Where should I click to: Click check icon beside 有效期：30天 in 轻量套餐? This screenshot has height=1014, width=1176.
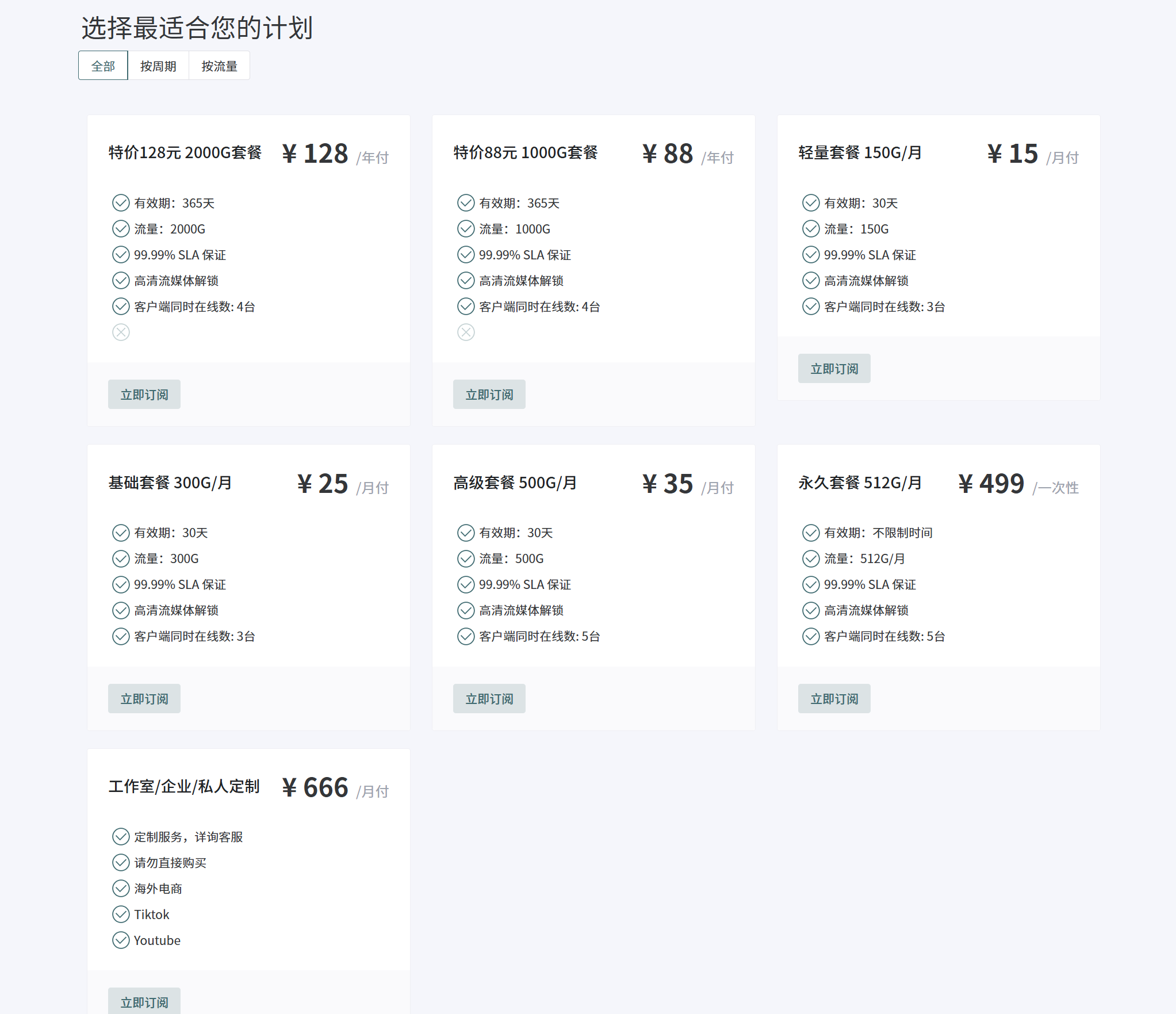tap(811, 203)
